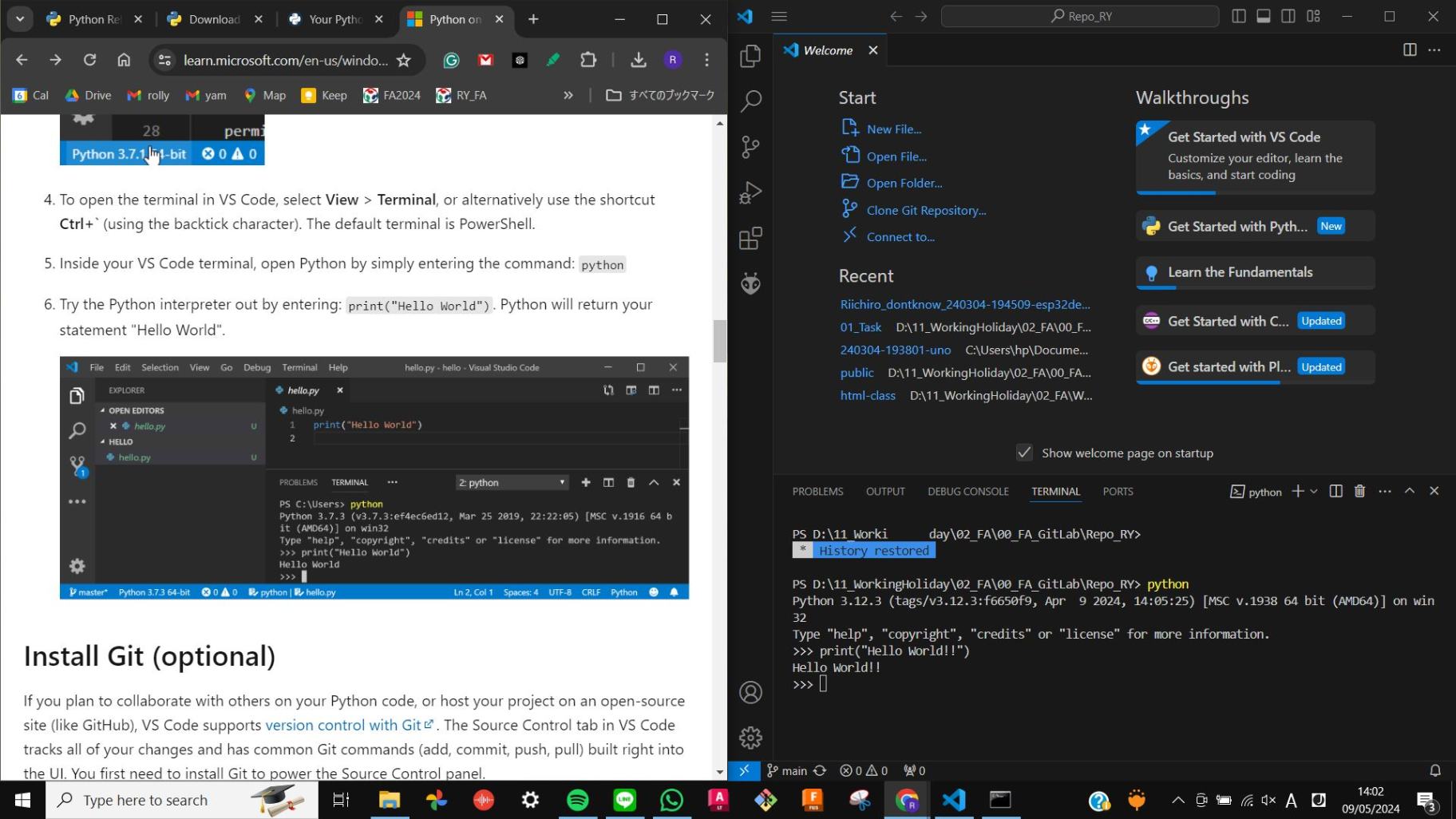
Task: Go to Chrome home page
Action: pyautogui.click(x=124, y=60)
